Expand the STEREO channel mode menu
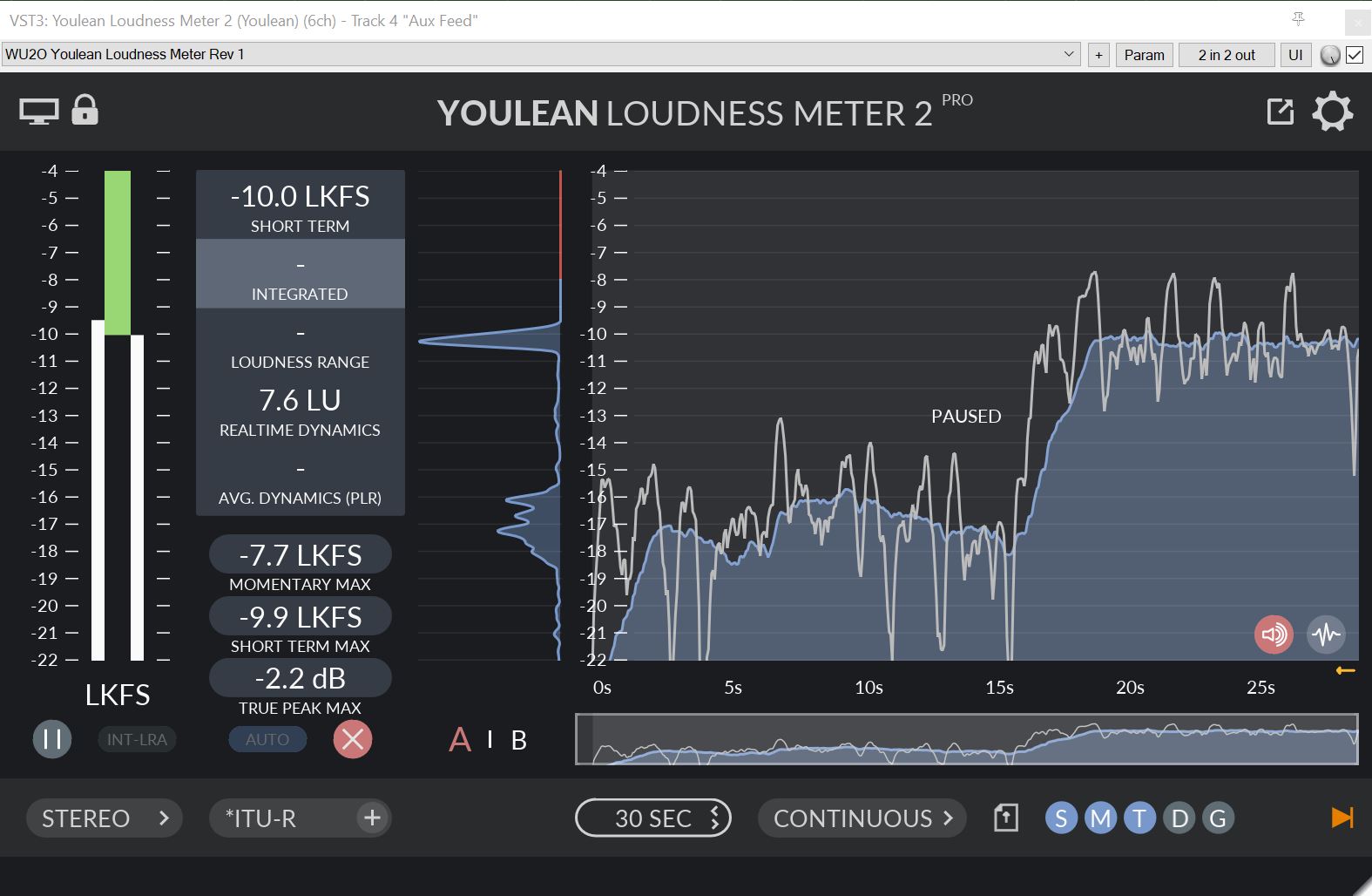Viewport: 1372px width, 896px height. pos(104,818)
